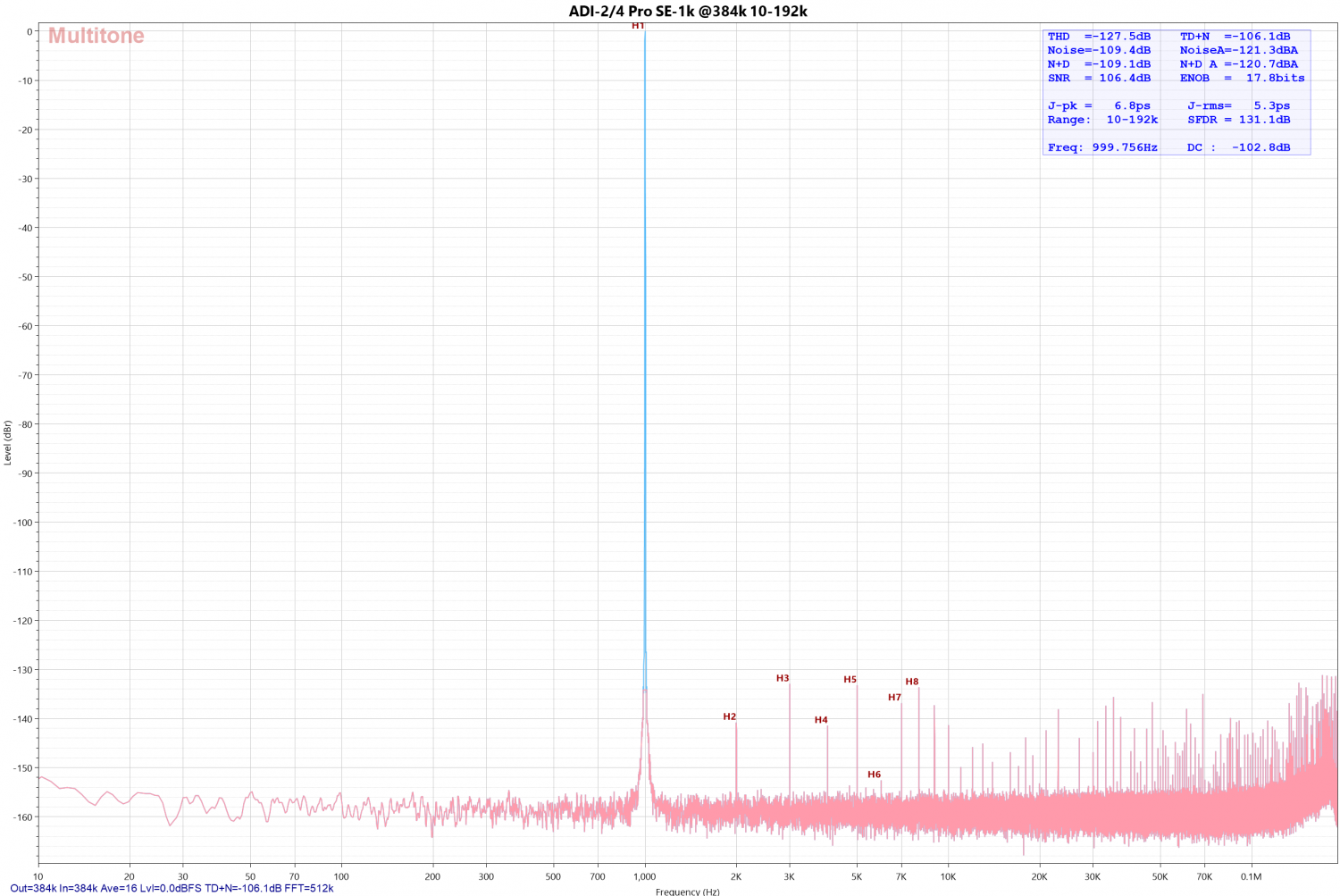
Task: Select the "SFDR = 131.1dB" value
Action: point(1238,120)
